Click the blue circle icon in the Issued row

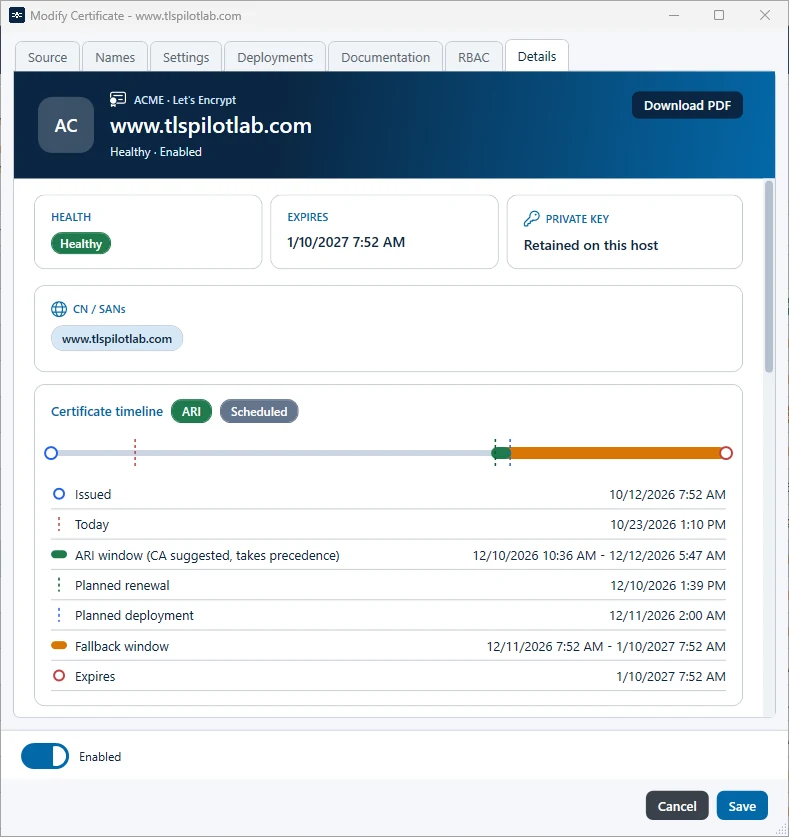click(x=59, y=494)
